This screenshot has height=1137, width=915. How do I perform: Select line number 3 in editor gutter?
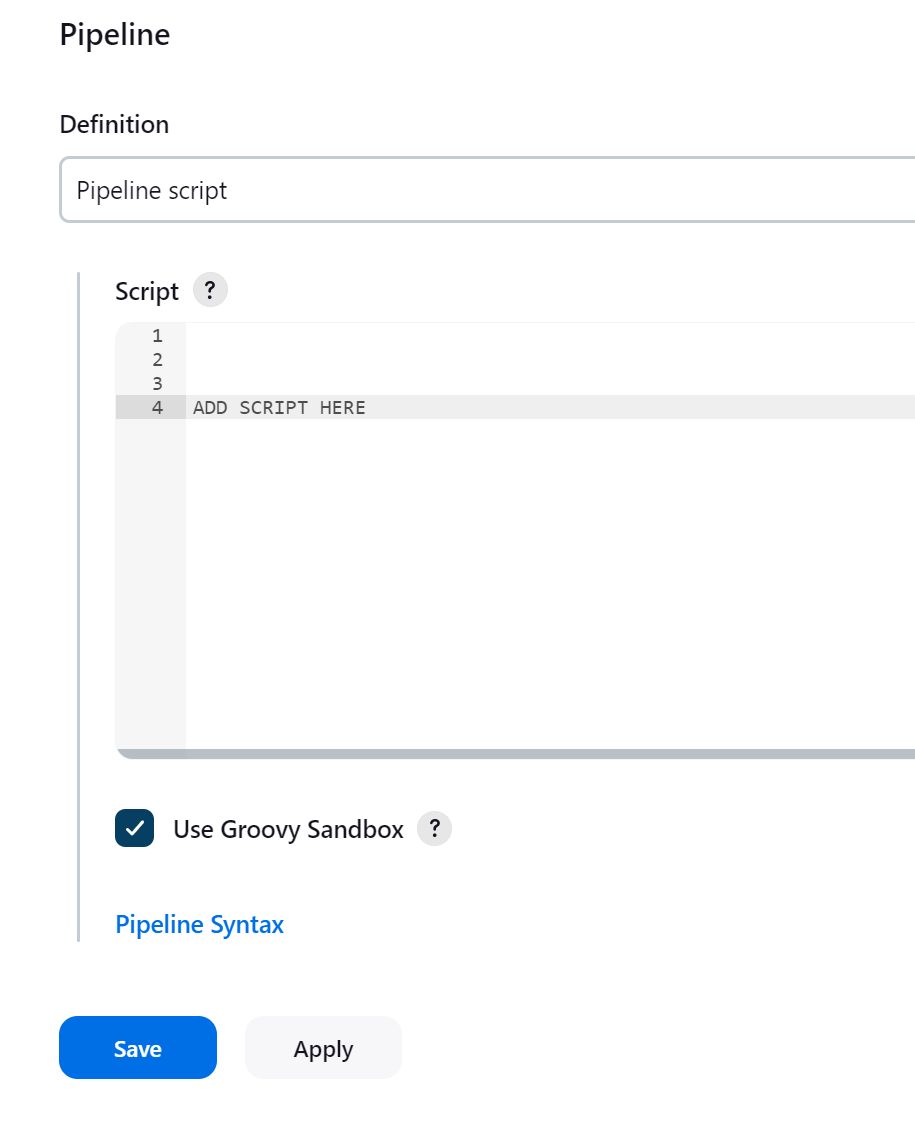click(x=157, y=384)
